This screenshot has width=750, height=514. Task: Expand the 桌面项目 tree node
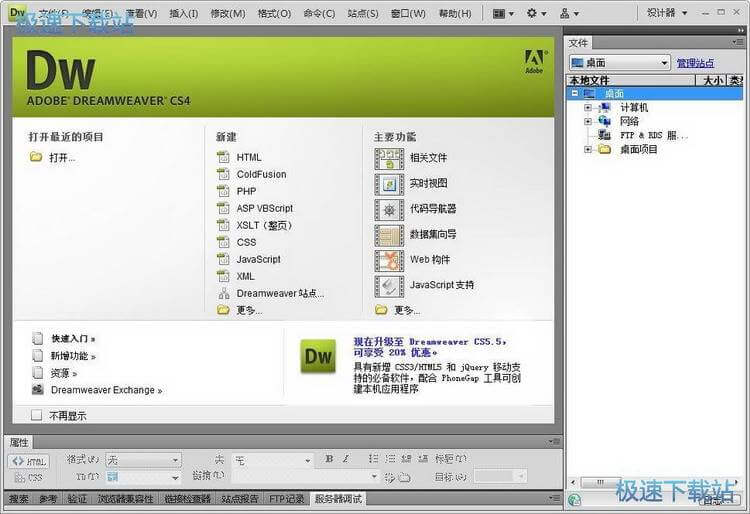tap(588, 150)
